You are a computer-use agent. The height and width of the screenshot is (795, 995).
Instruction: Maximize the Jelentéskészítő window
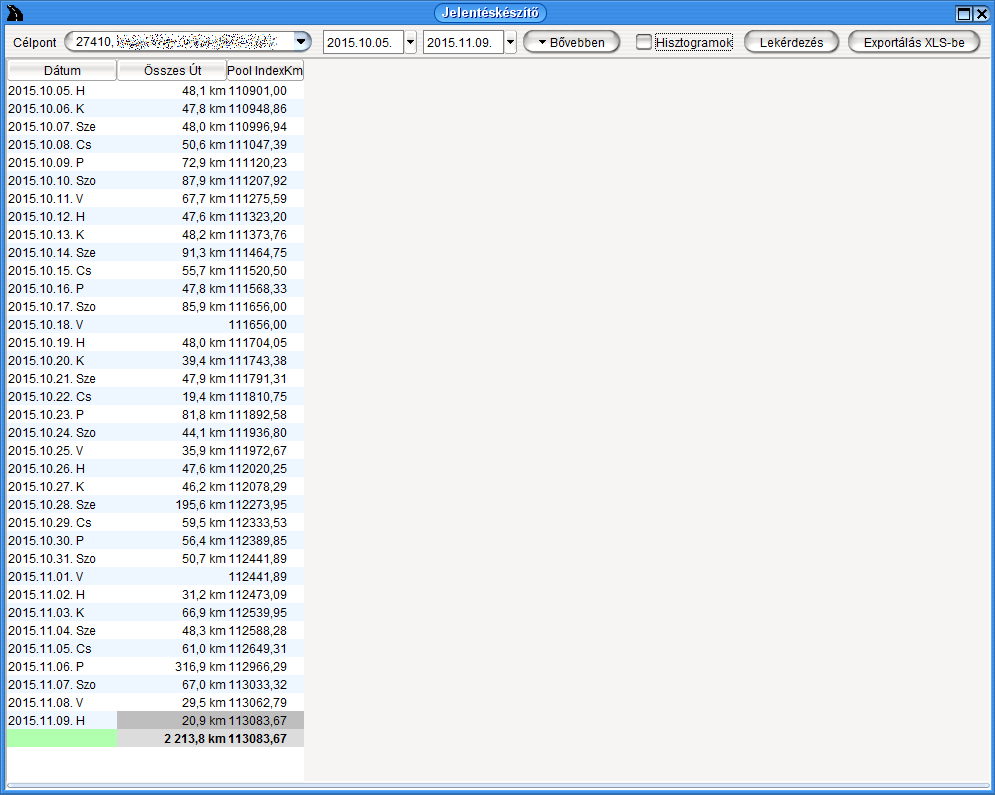(964, 14)
